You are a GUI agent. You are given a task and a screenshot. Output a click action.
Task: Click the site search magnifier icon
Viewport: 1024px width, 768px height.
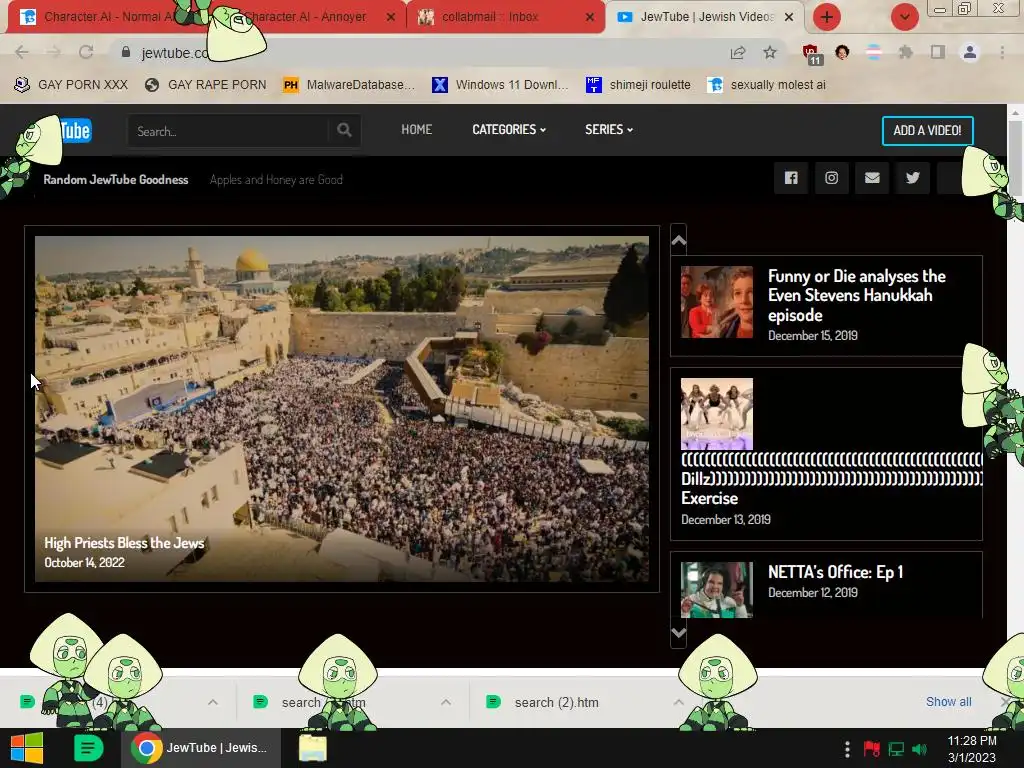[x=344, y=131]
